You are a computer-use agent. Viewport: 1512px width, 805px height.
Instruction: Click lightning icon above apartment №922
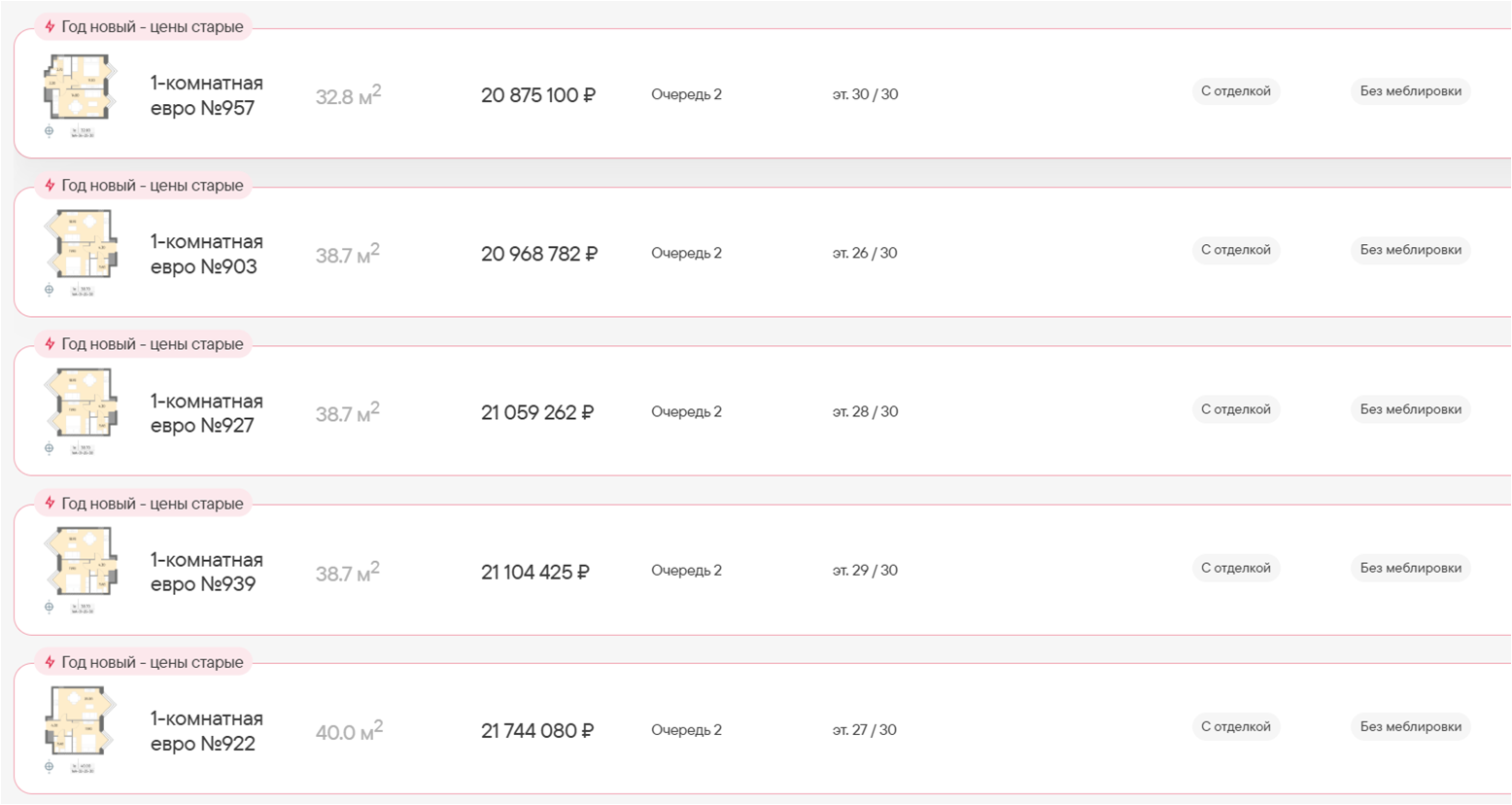(x=50, y=661)
